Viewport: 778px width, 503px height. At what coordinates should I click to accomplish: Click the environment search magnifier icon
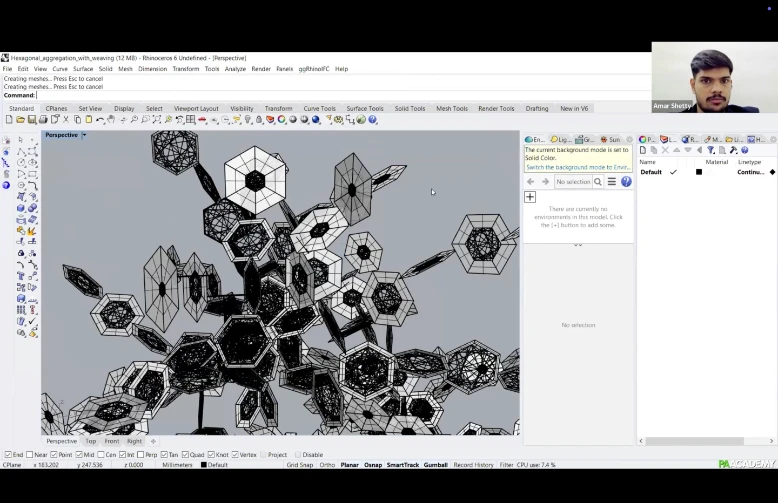598,182
